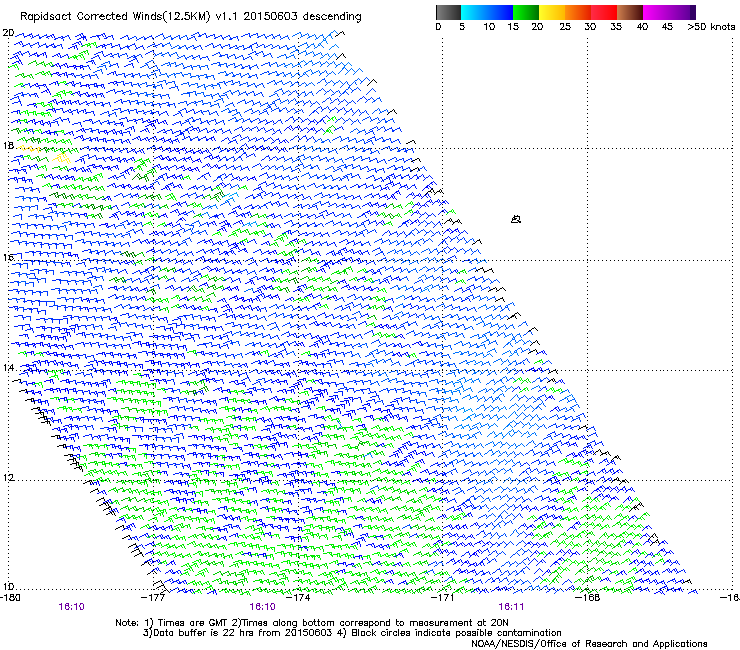This screenshot has height=650, width=740.
Task: Click the purple '18:11' time label
Action: pyautogui.click(x=512, y=607)
